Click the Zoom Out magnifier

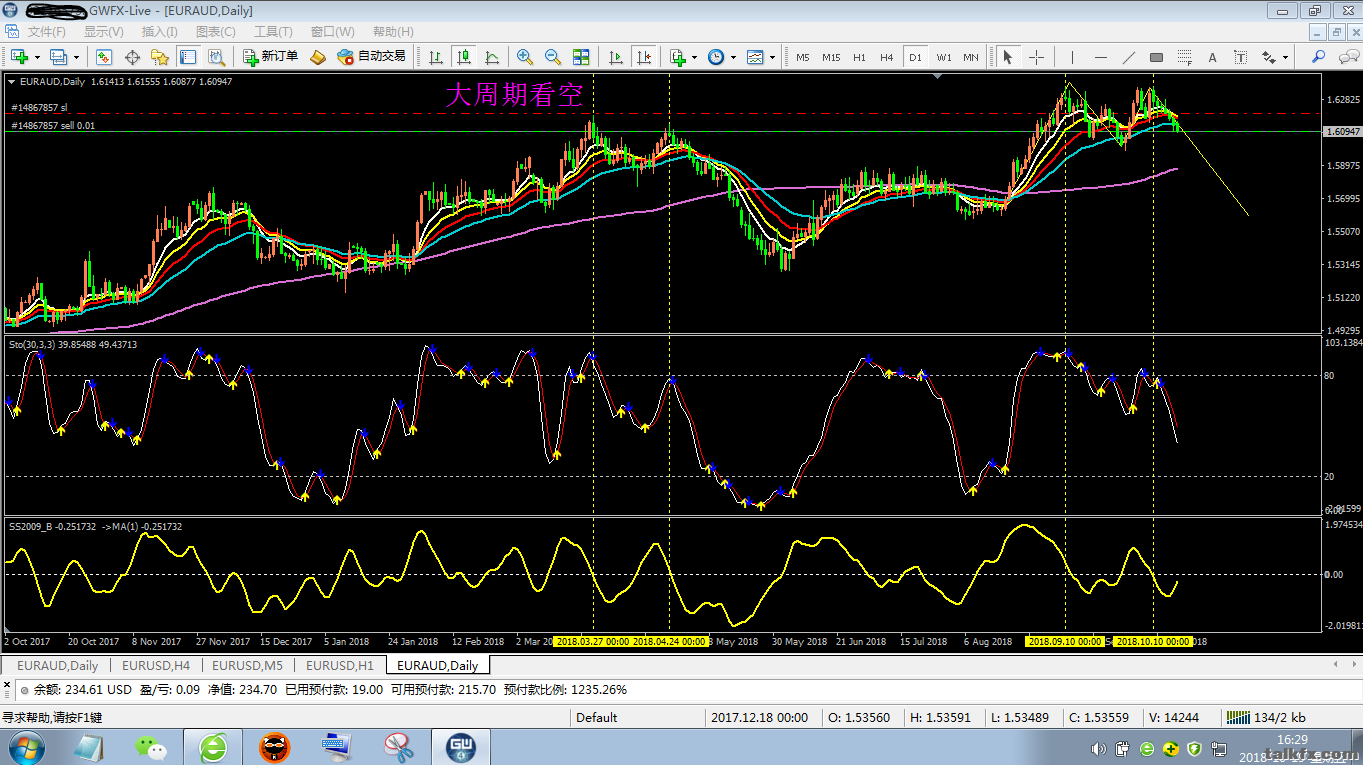tap(553, 57)
